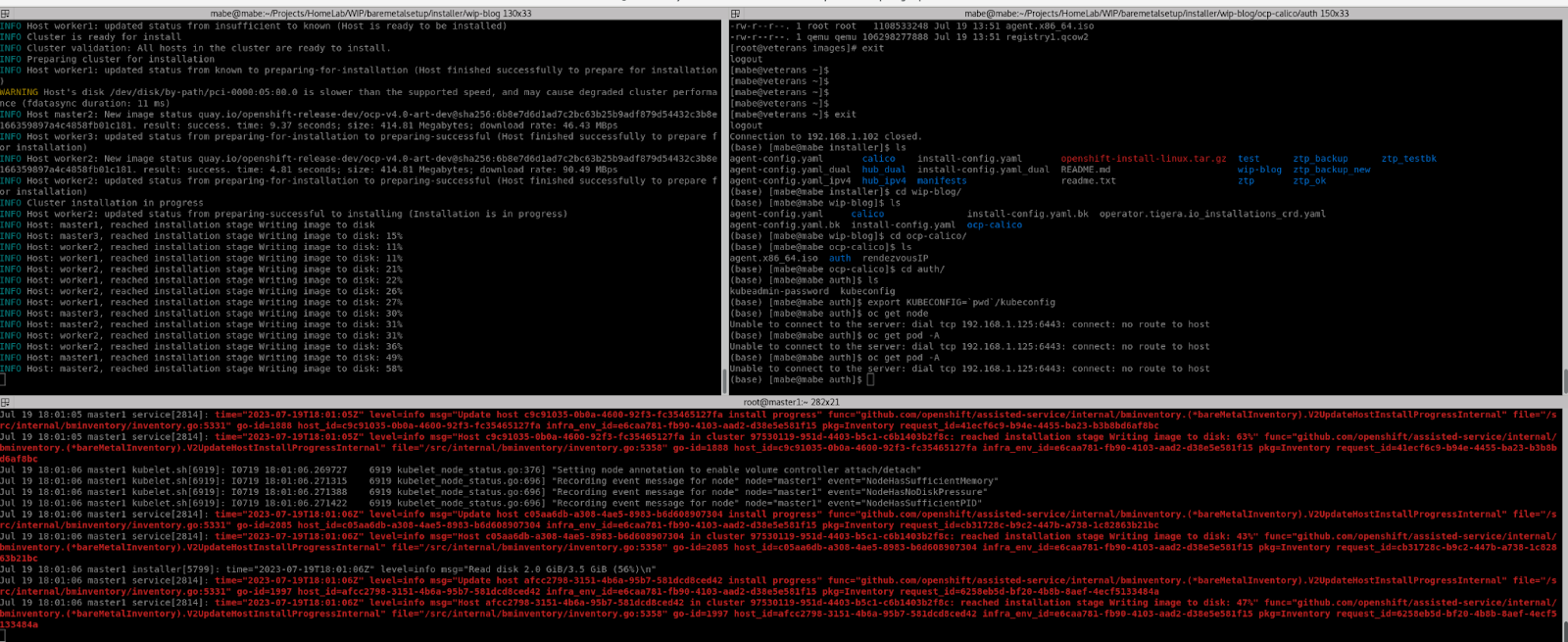The image size is (1568, 642).
Task: Click the red openshift-install-linux.tar.gz file name
Action: (x=1143, y=159)
